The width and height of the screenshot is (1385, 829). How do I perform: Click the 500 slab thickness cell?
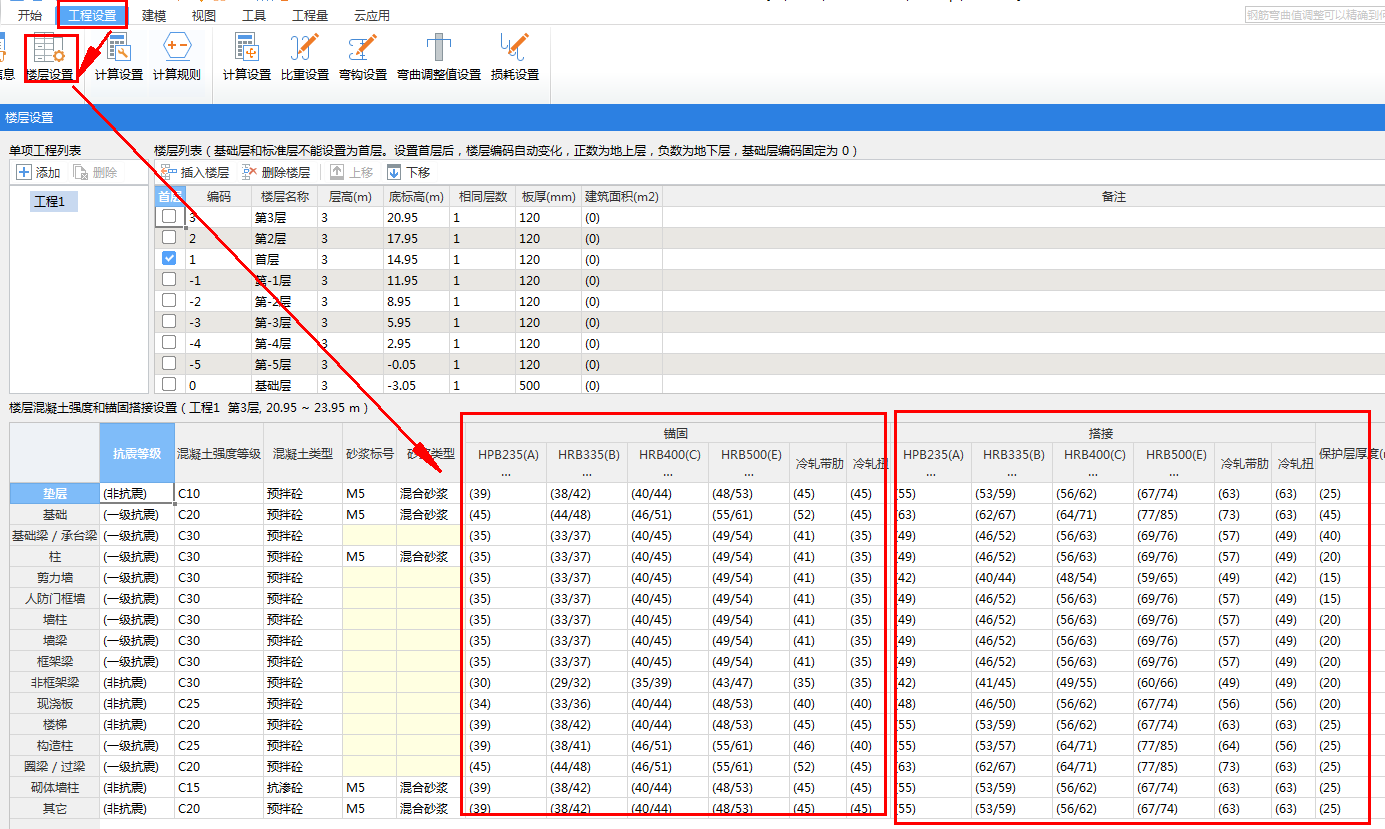pos(550,385)
